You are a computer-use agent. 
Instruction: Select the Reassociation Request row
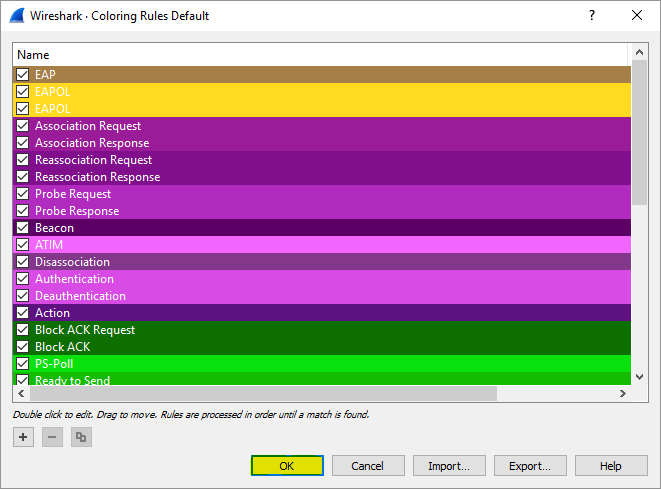coord(322,160)
